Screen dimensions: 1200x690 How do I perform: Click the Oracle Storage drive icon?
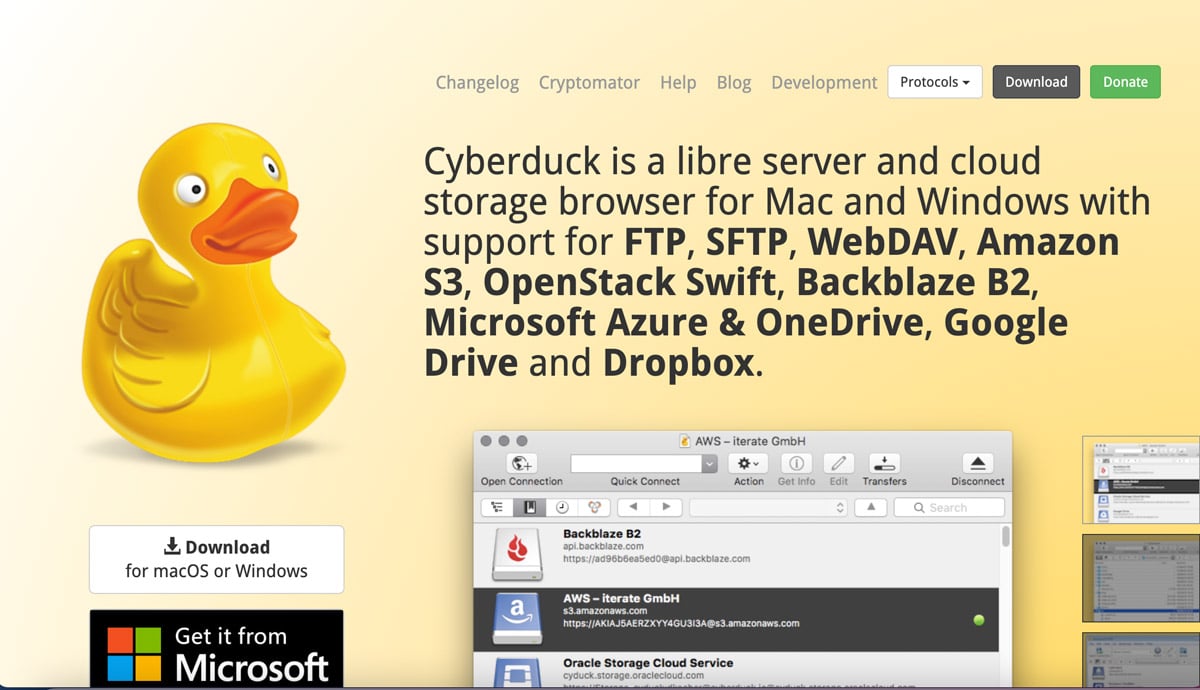[517, 672]
